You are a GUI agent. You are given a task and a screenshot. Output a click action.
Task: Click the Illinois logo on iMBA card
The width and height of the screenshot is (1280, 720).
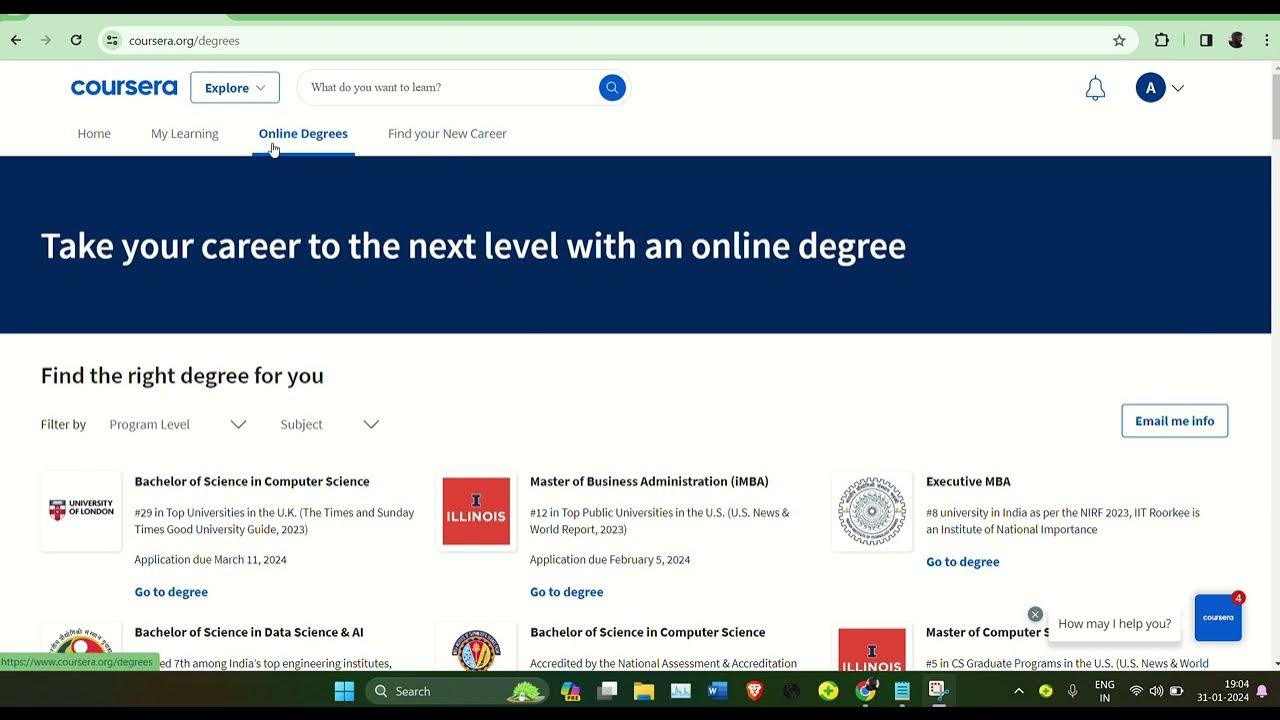[476, 511]
